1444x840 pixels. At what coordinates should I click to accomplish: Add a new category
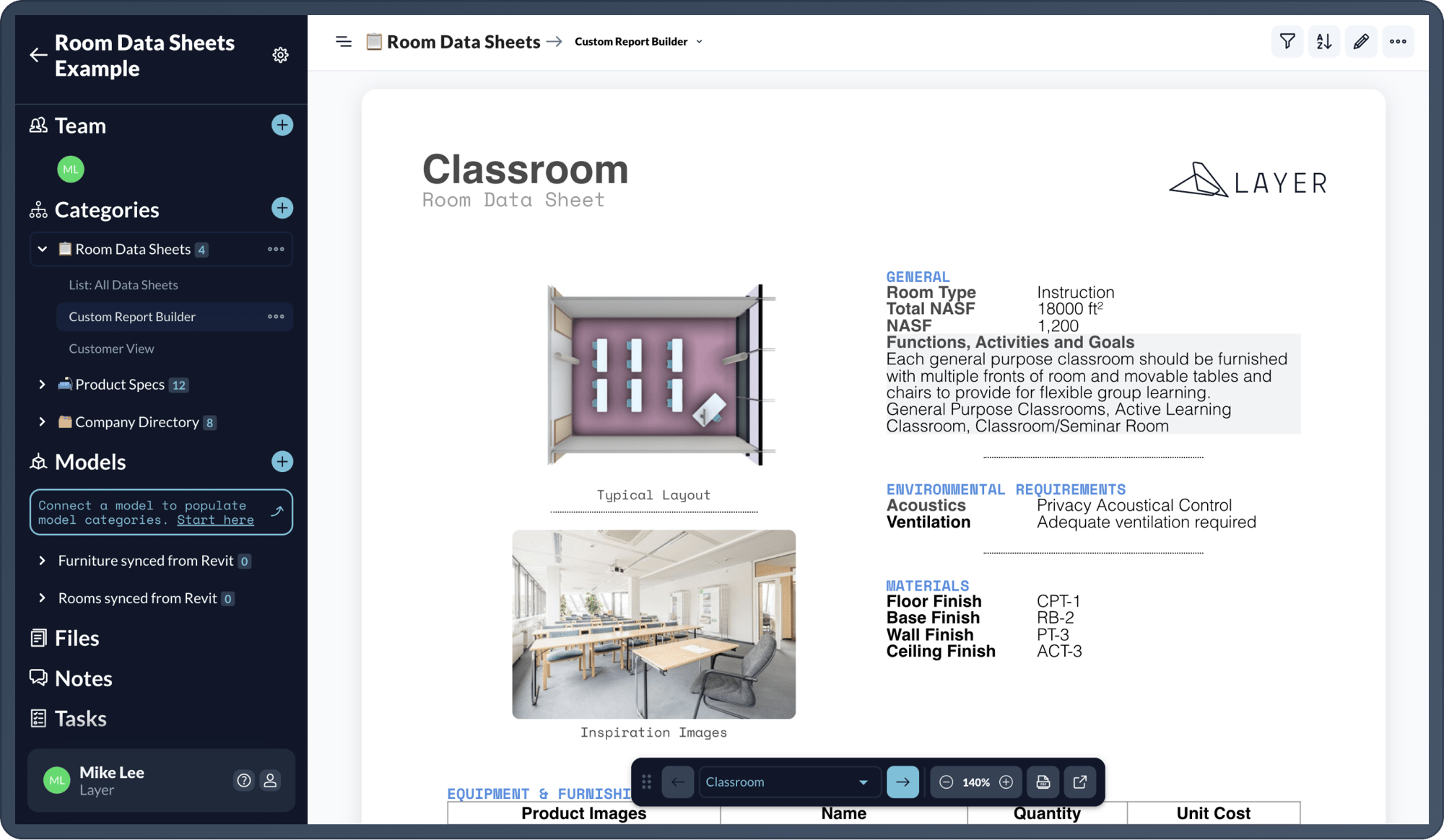(282, 209)
